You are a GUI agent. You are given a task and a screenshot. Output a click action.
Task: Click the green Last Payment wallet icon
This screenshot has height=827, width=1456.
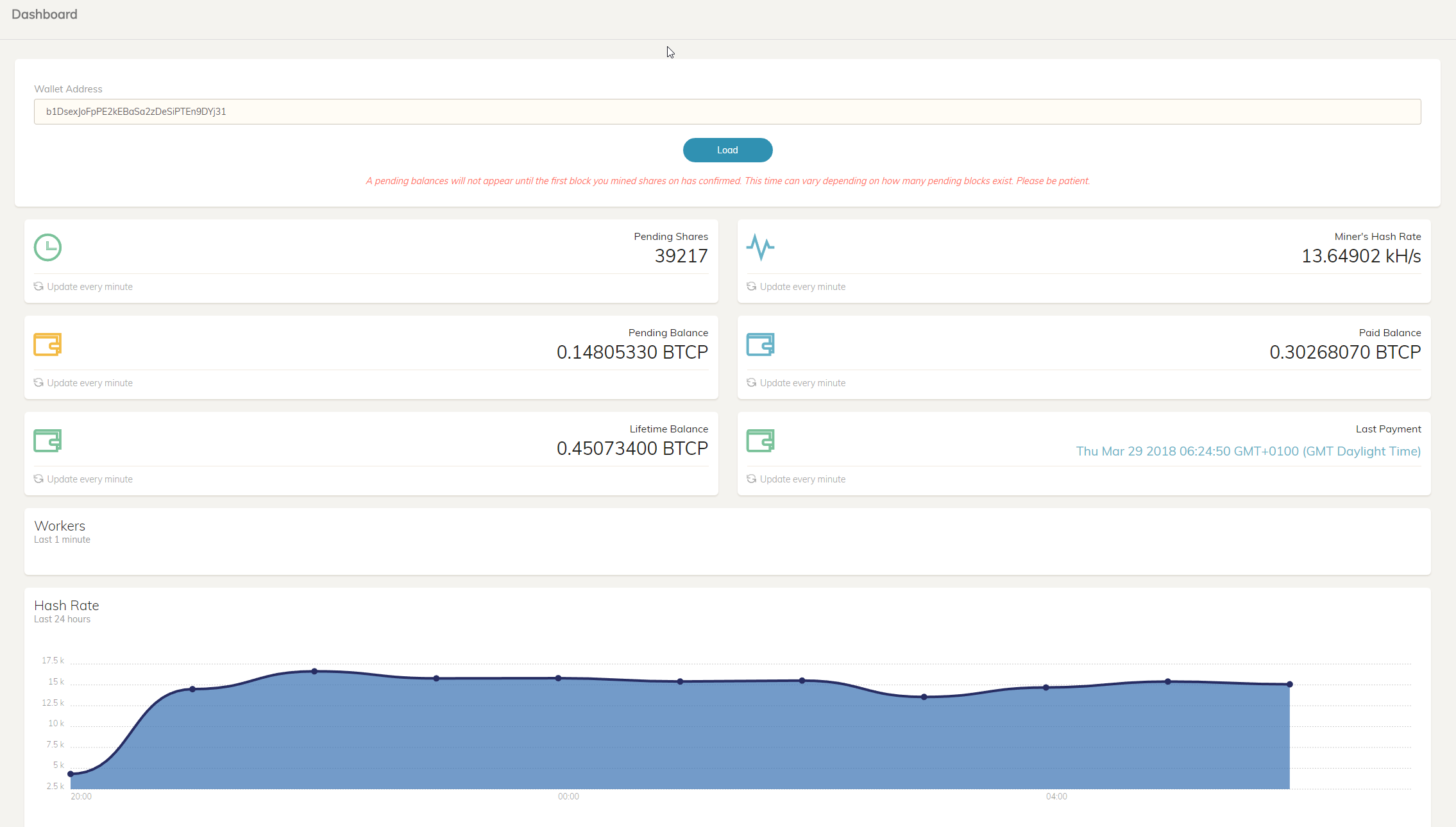tap(760, 441)
